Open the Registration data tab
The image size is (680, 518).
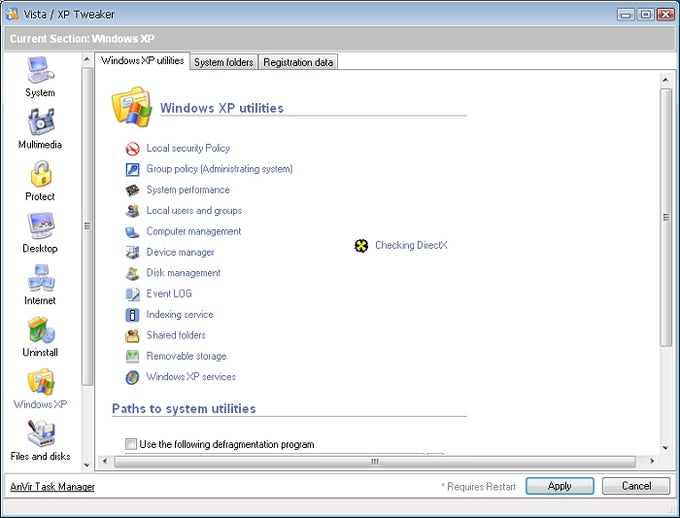tap(298, 62)
